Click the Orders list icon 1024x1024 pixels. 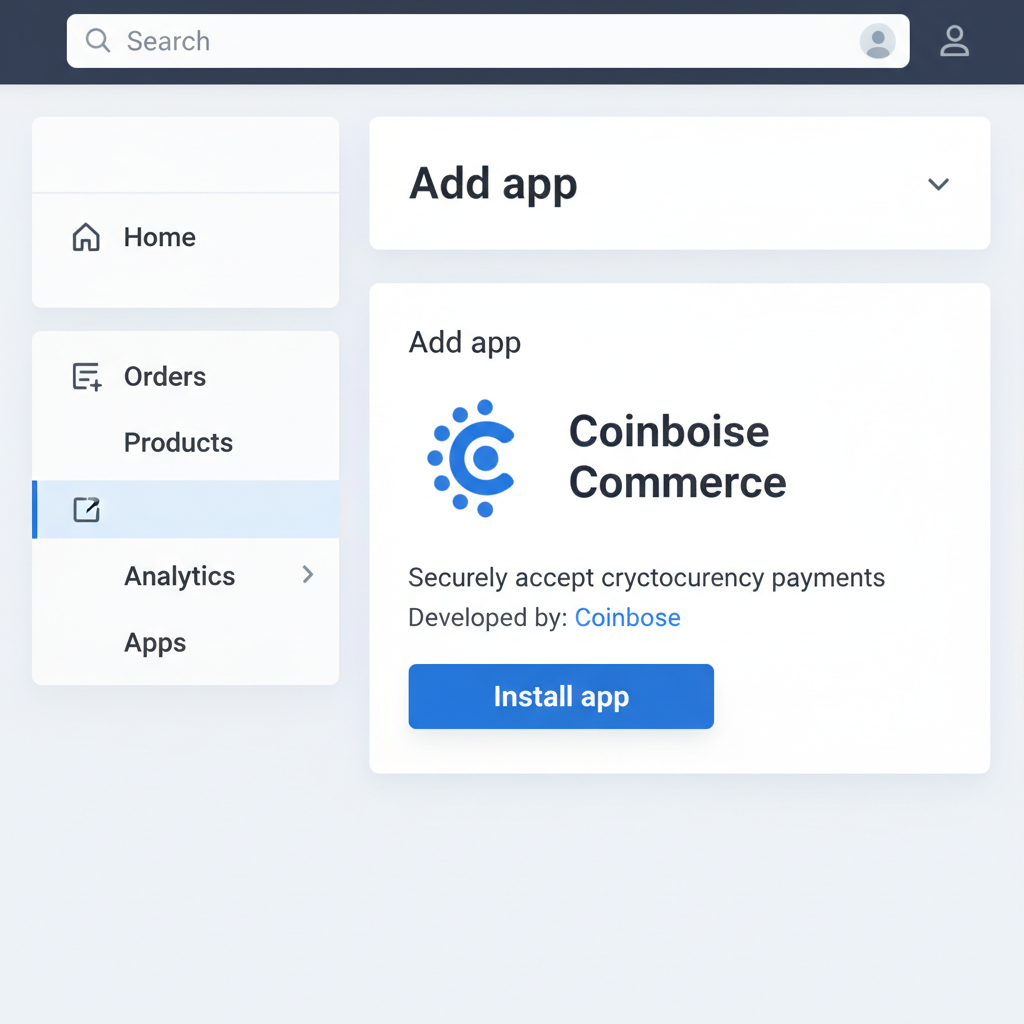click(x=86, y=376)
